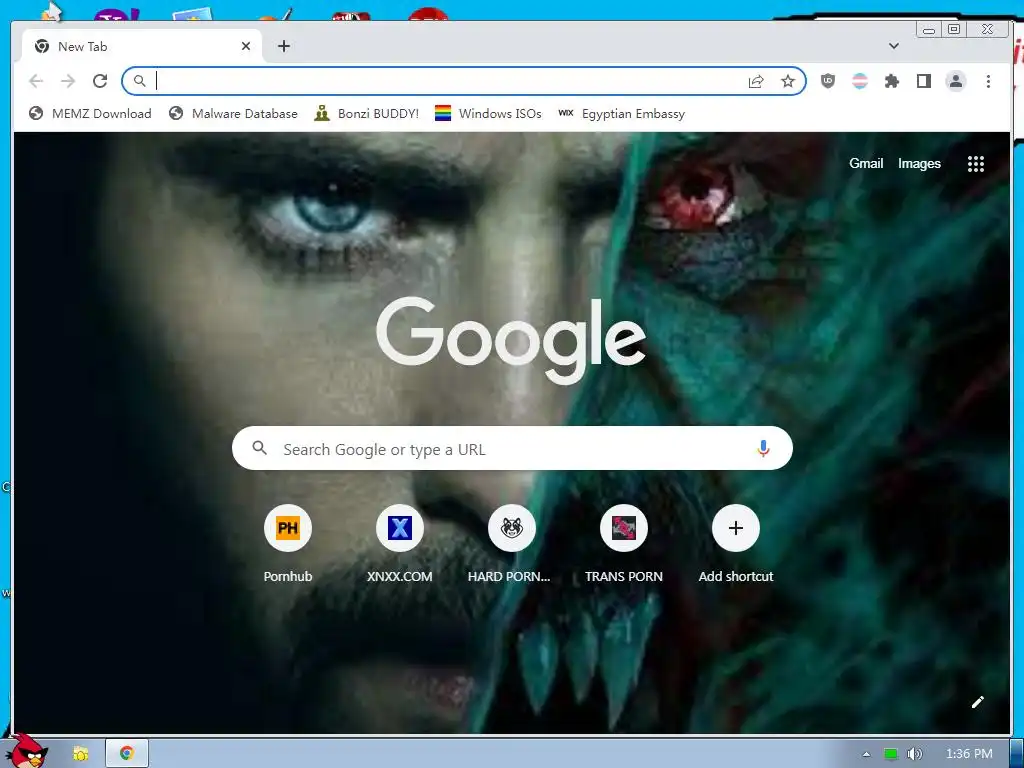
Task: Bookmark this tab with the star icon
Action: (x=788, y=81)
